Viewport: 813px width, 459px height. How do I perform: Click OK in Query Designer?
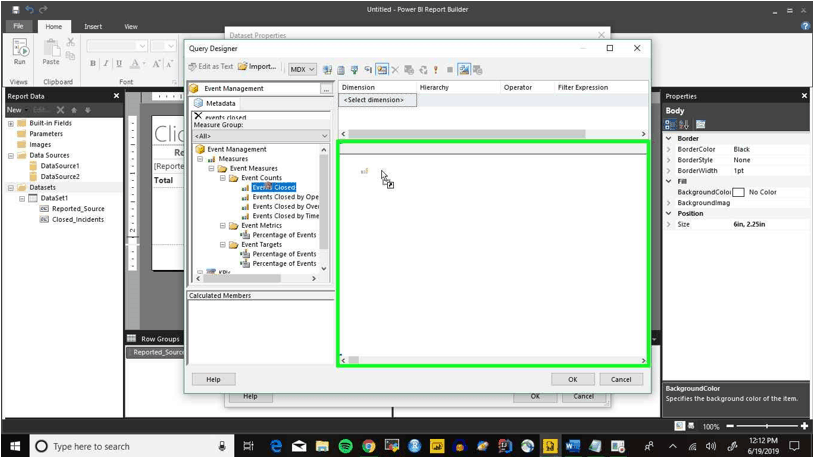click(x=572, y=379)
